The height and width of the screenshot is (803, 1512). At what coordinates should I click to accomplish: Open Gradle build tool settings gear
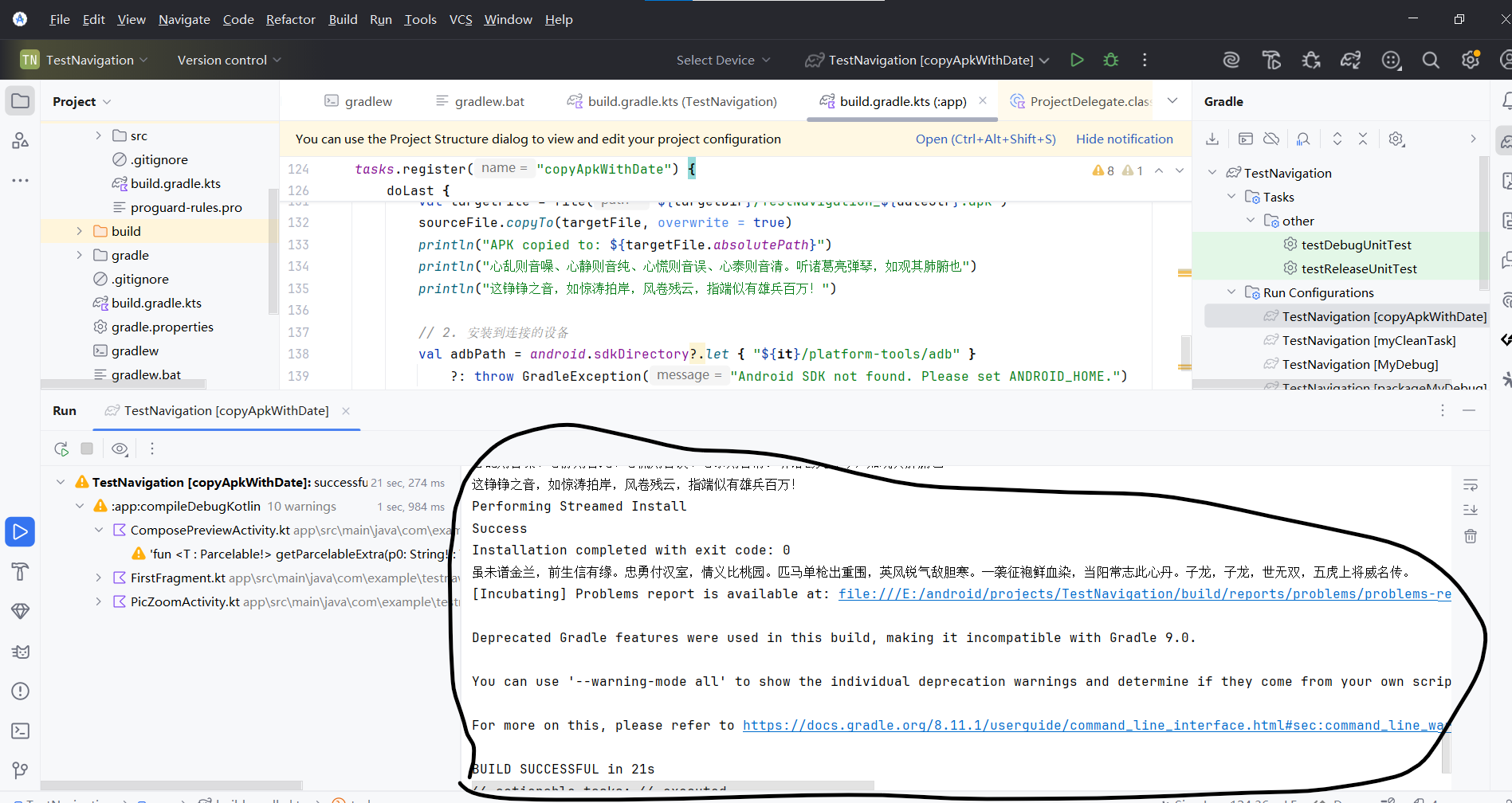[1396, 139]
